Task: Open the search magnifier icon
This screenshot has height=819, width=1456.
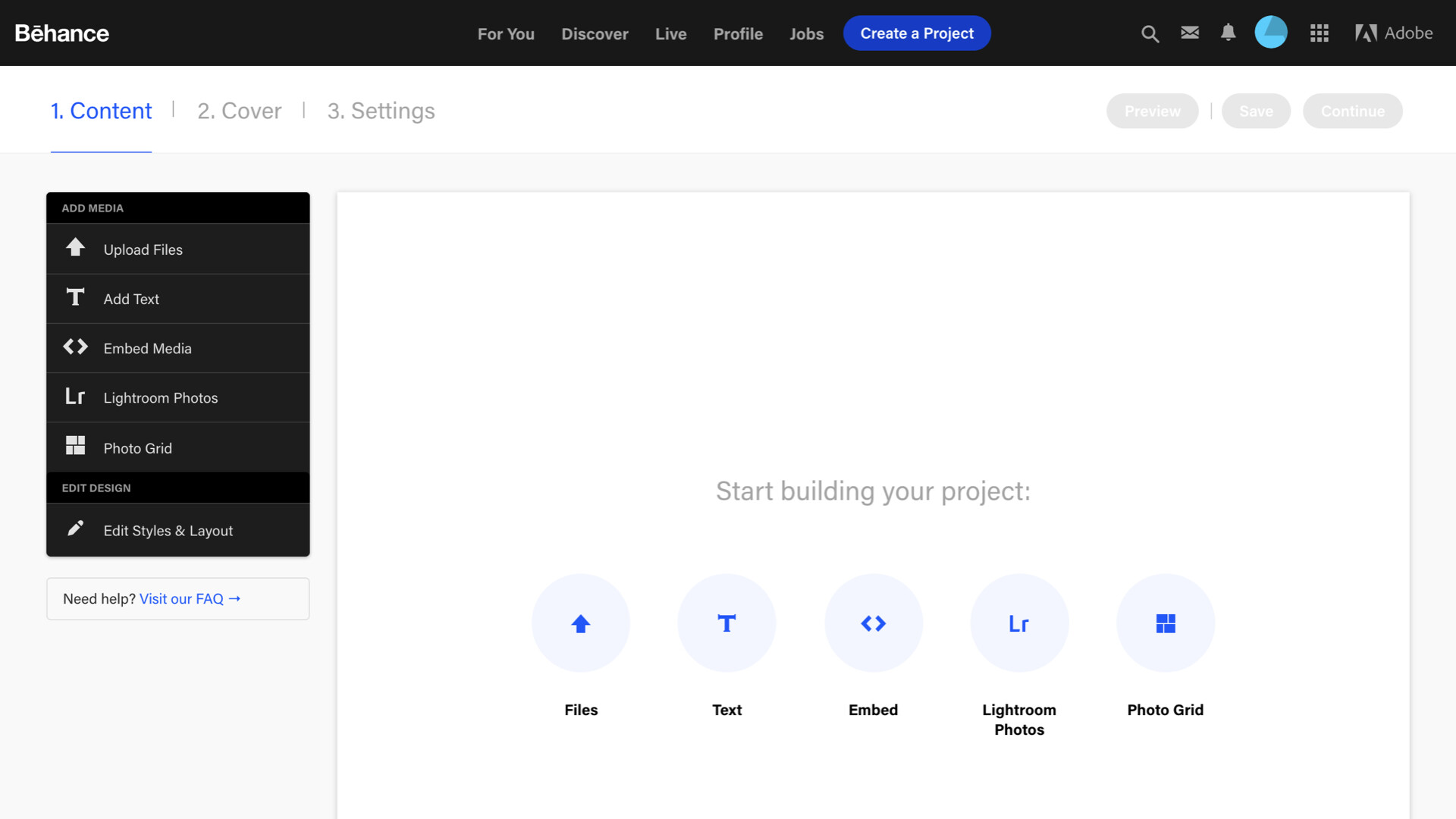Action: [1150, 33]
